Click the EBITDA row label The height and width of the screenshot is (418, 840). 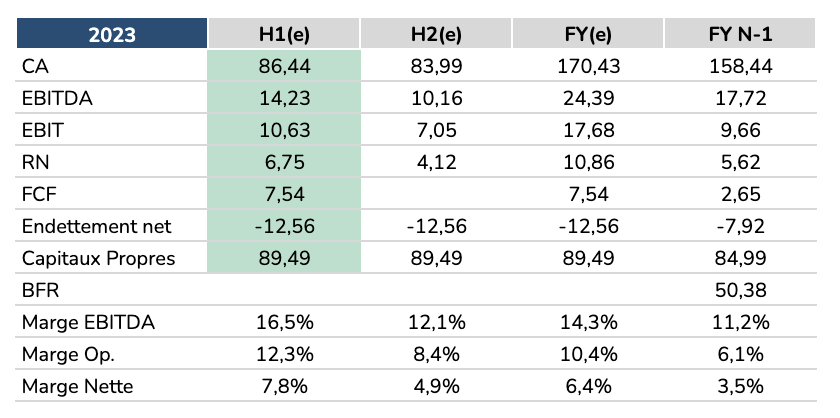(x=50, y=98)
